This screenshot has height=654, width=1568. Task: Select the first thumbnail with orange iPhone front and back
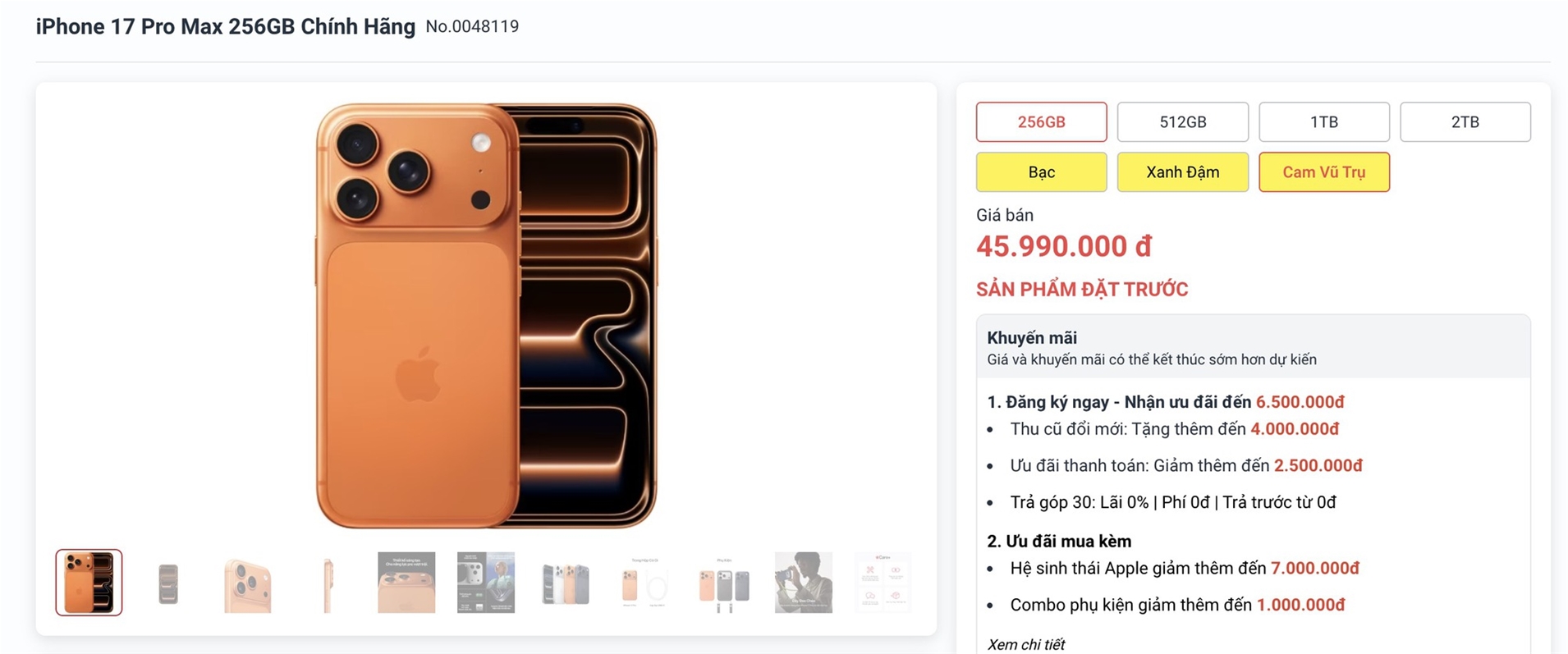pyautogui.click(x=89, y=583)
